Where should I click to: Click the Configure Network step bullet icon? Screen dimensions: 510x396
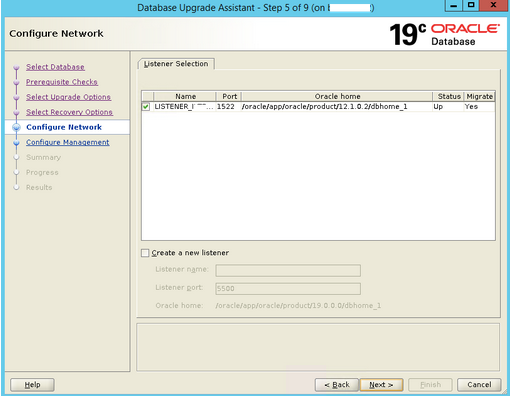(16, 127)
